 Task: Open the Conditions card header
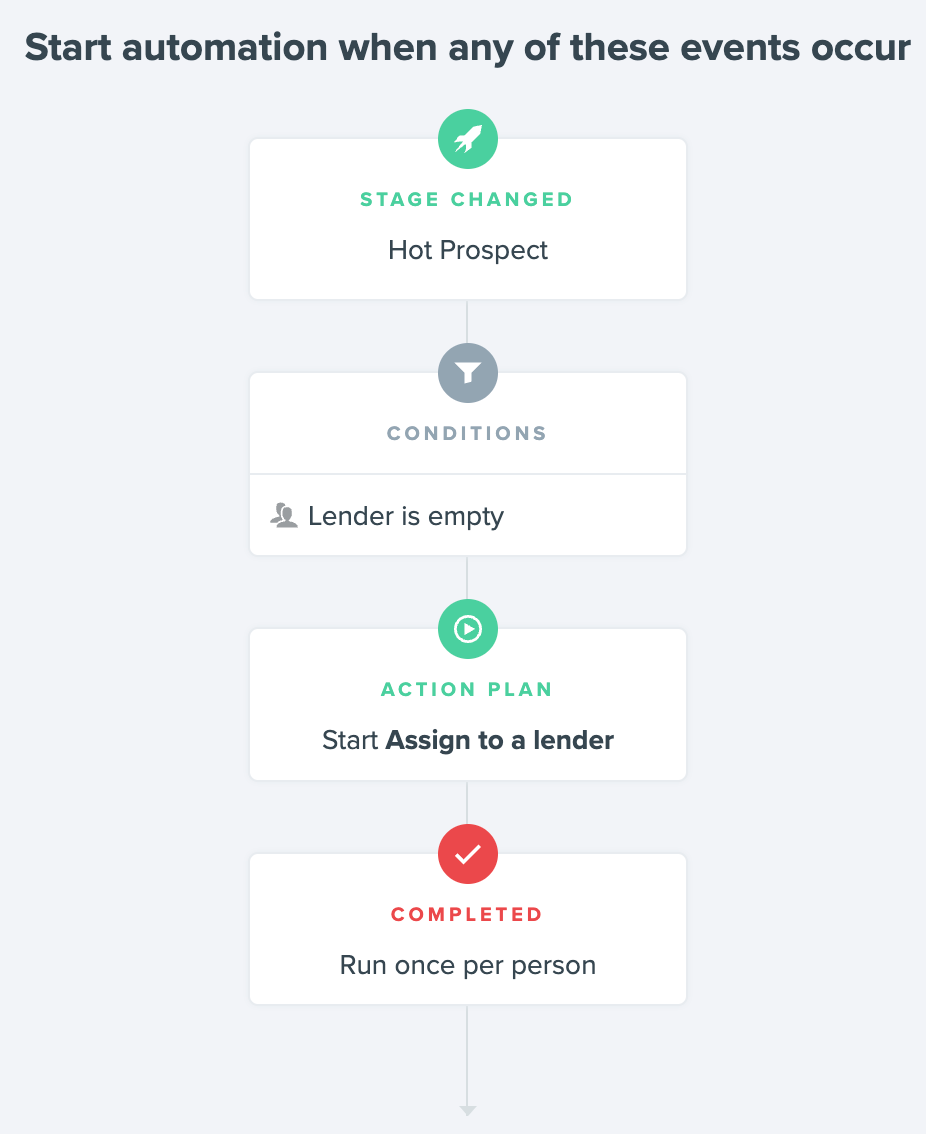coord(467,424)
